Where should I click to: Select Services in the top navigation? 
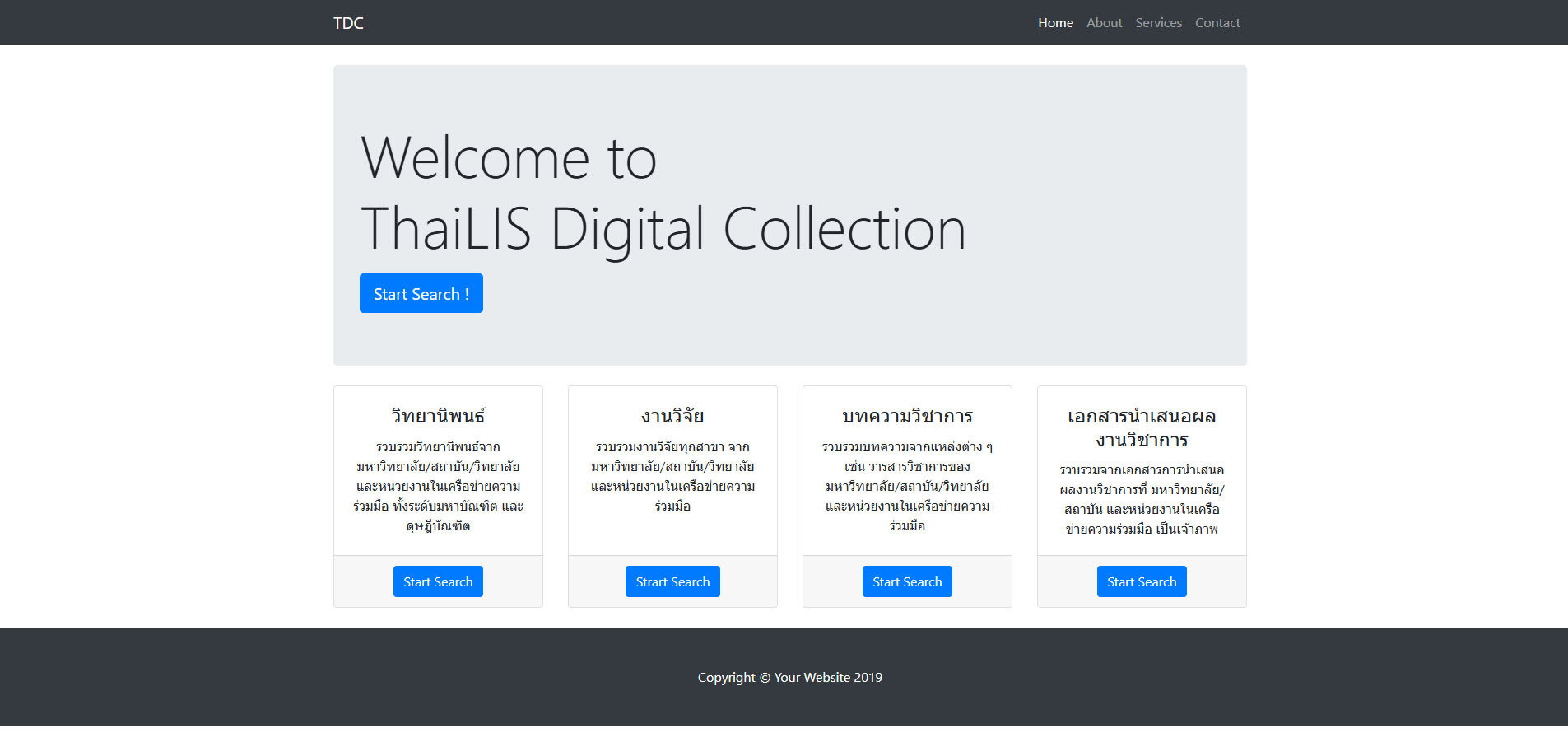1158,23
